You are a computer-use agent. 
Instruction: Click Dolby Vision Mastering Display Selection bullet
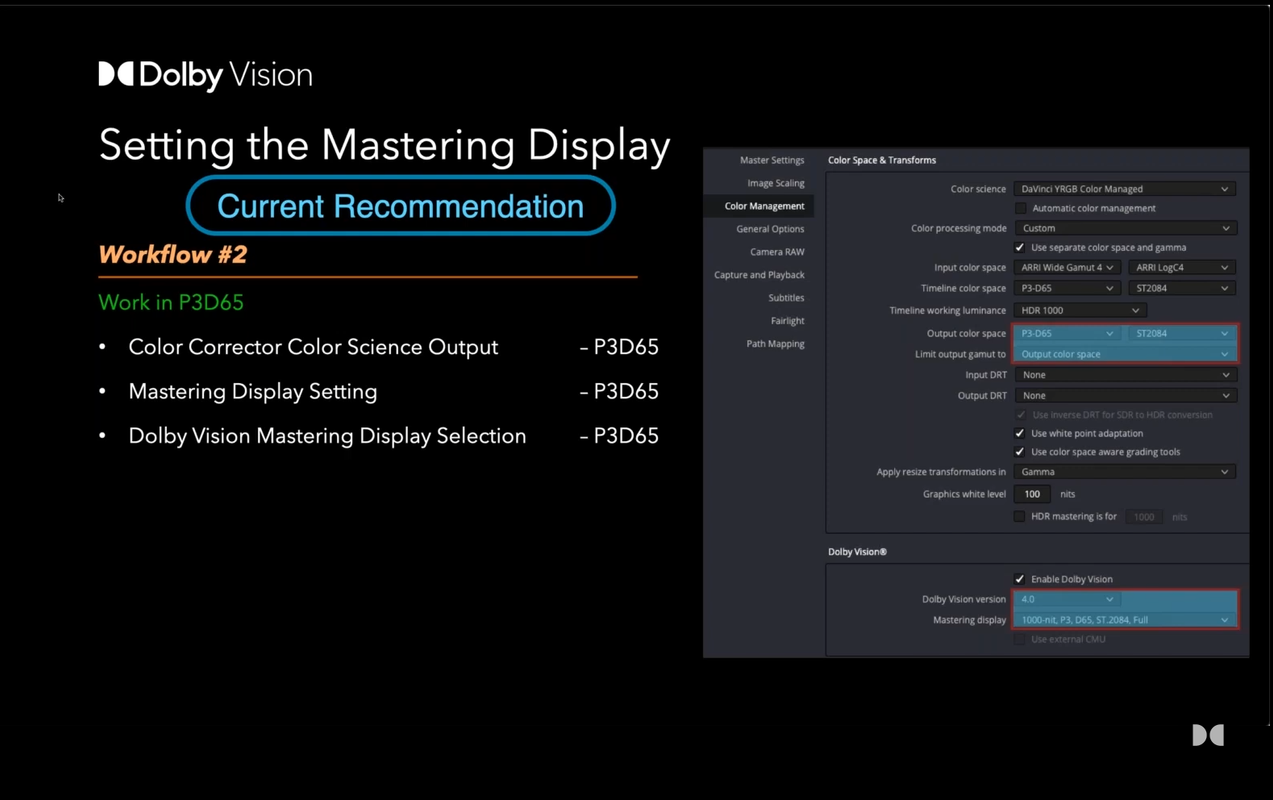point(327,436)
